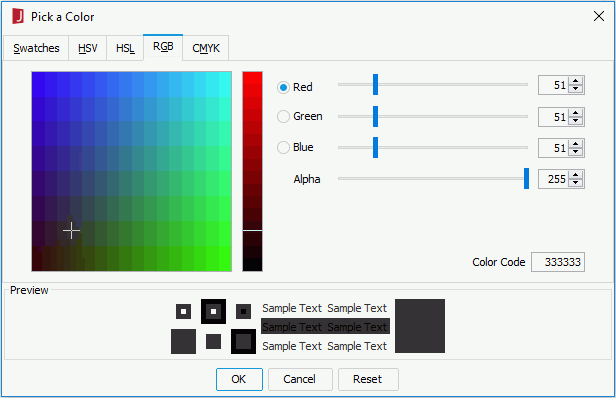
Task: Switch to the CMYK tab
Action: click(x=206, y=48)
